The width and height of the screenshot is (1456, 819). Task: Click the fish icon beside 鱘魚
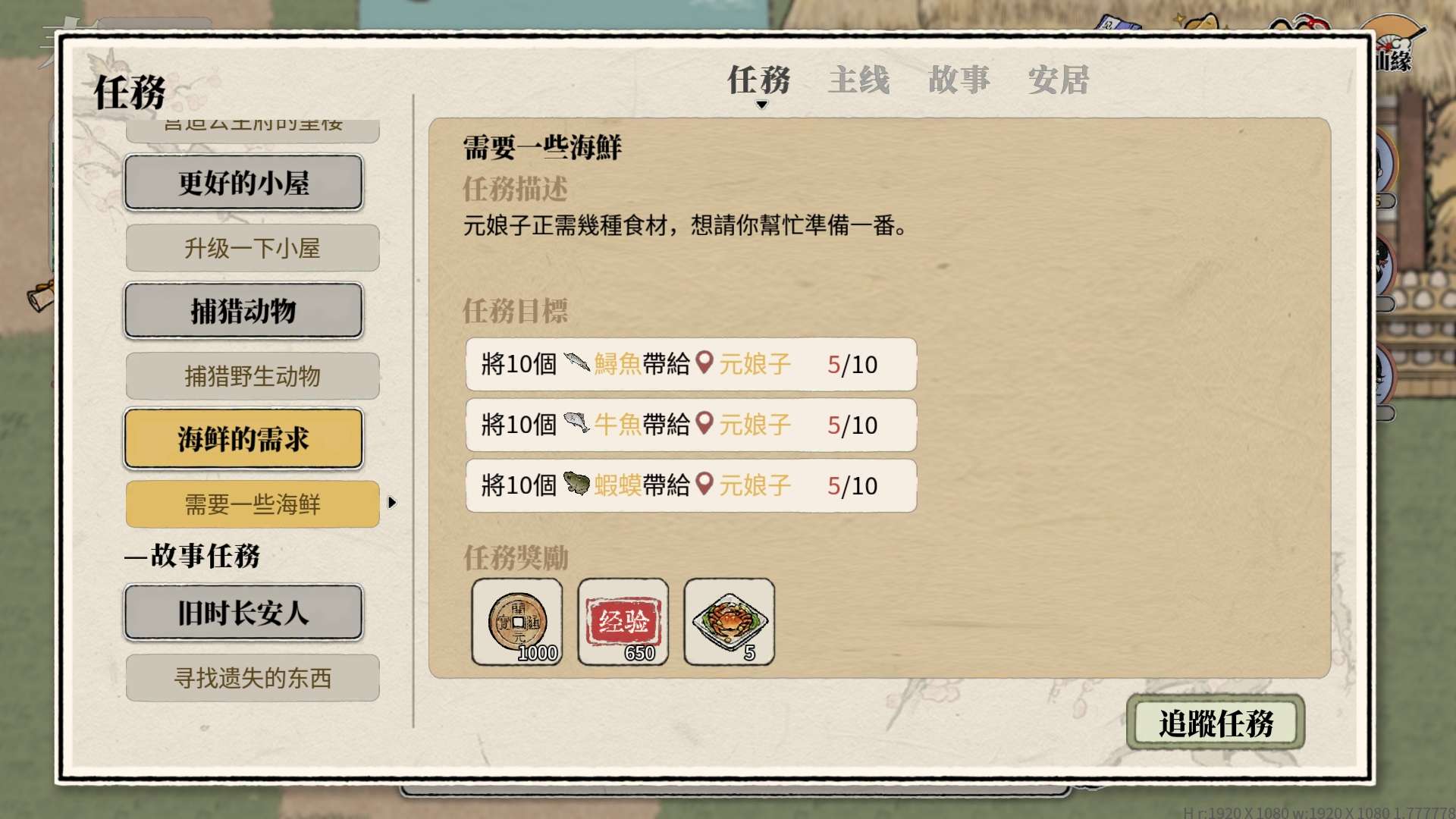click(576, 363)
